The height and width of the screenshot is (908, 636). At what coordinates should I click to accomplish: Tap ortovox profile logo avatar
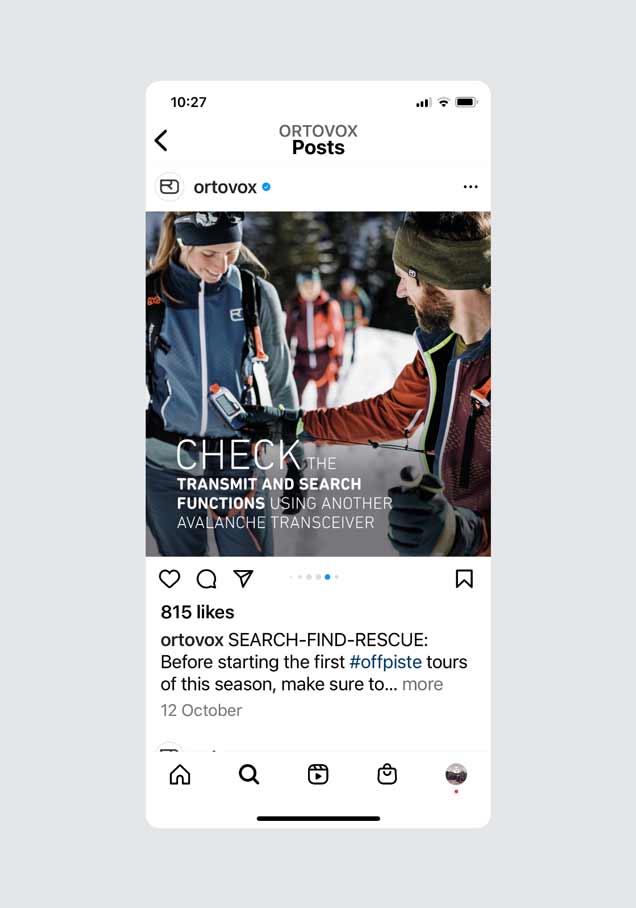(x=169, y=186)
